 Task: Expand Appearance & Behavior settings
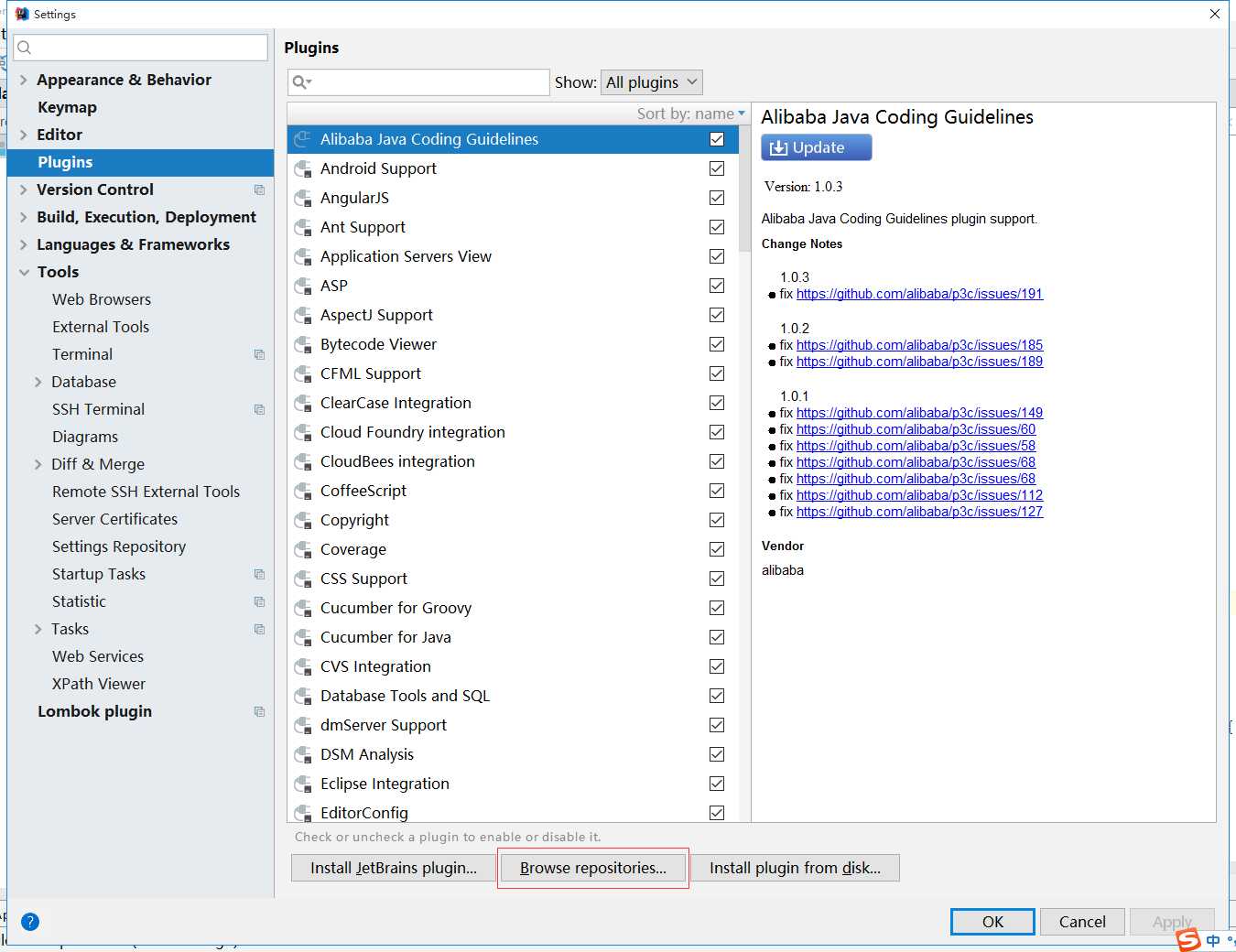coord(24,80)
